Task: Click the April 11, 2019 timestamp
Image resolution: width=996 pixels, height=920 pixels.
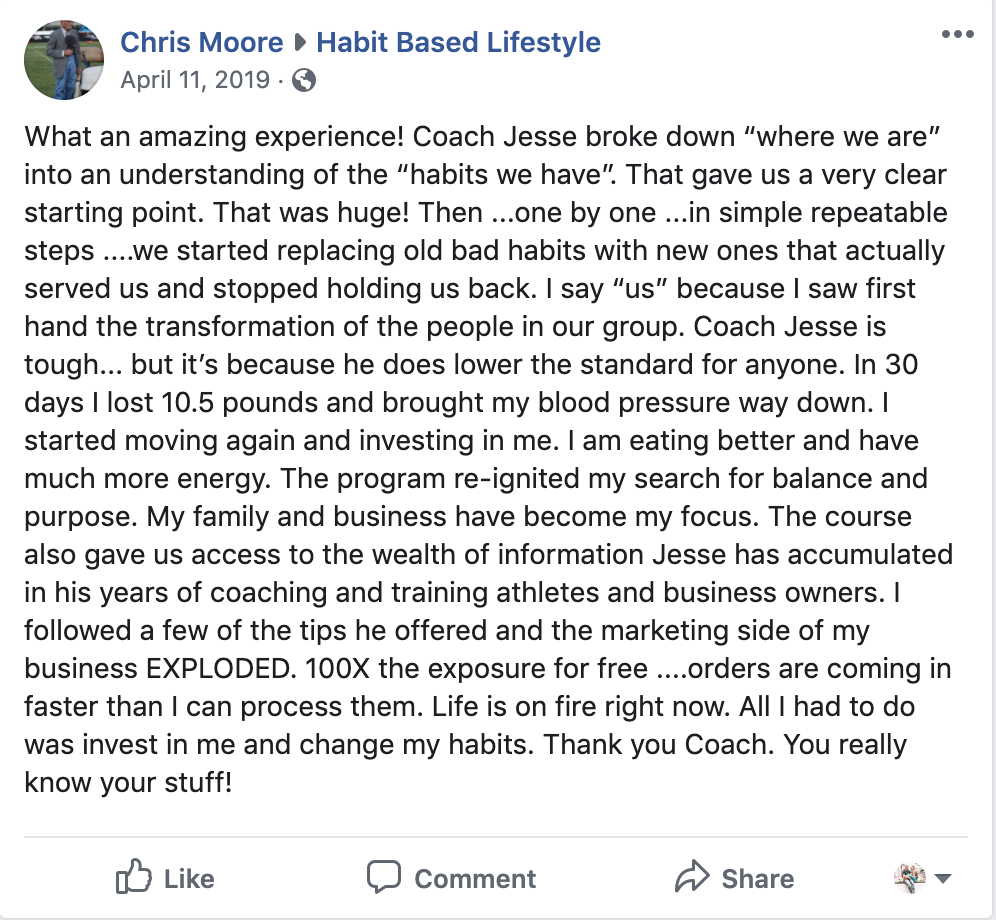Action: click(x=195, y=80)
